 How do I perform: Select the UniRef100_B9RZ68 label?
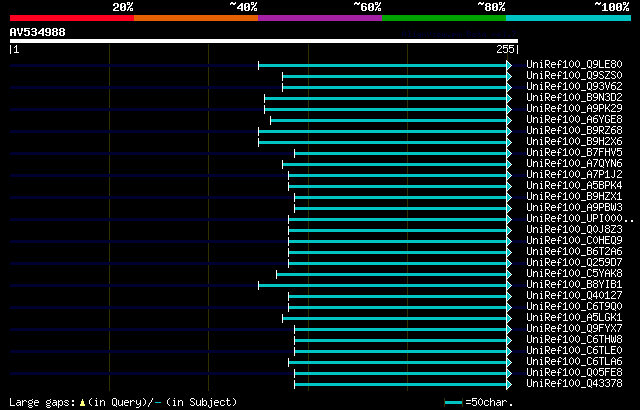574,131
